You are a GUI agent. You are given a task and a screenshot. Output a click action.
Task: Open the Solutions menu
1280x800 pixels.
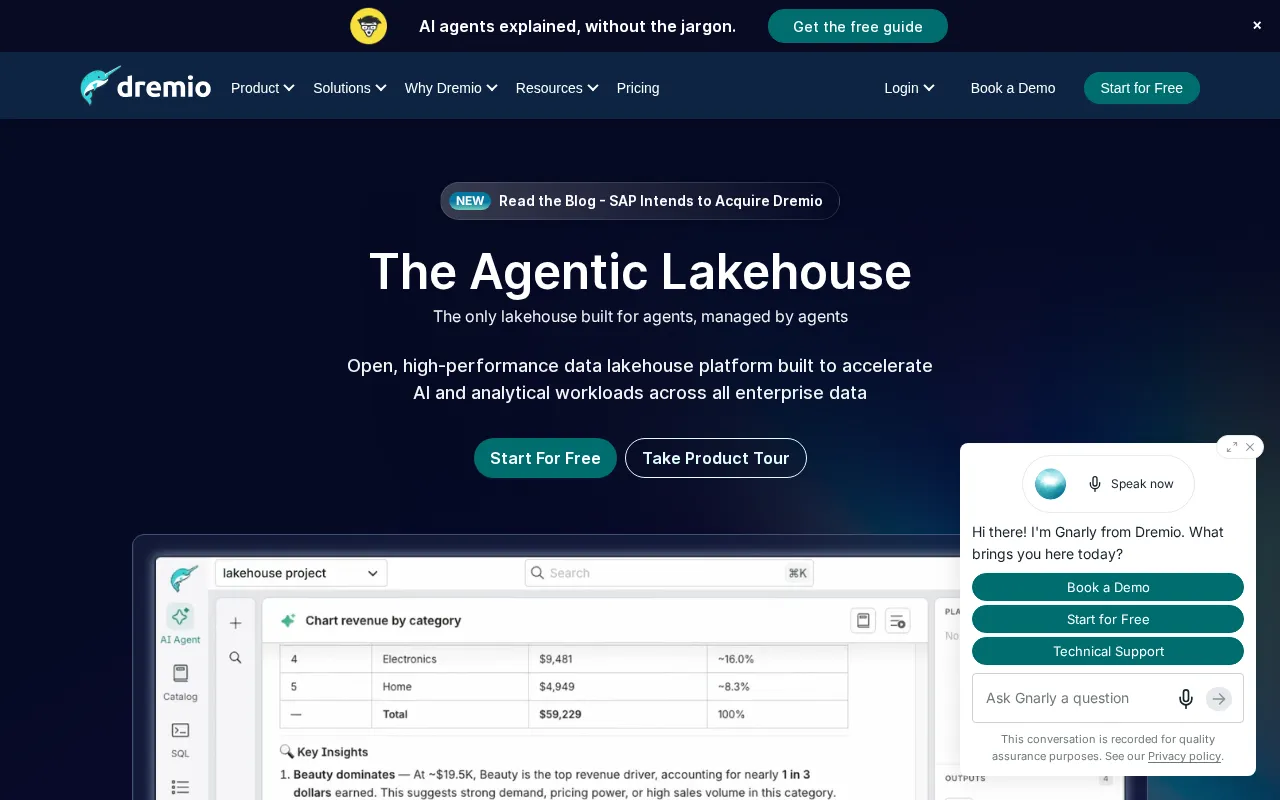click(350, 88)
